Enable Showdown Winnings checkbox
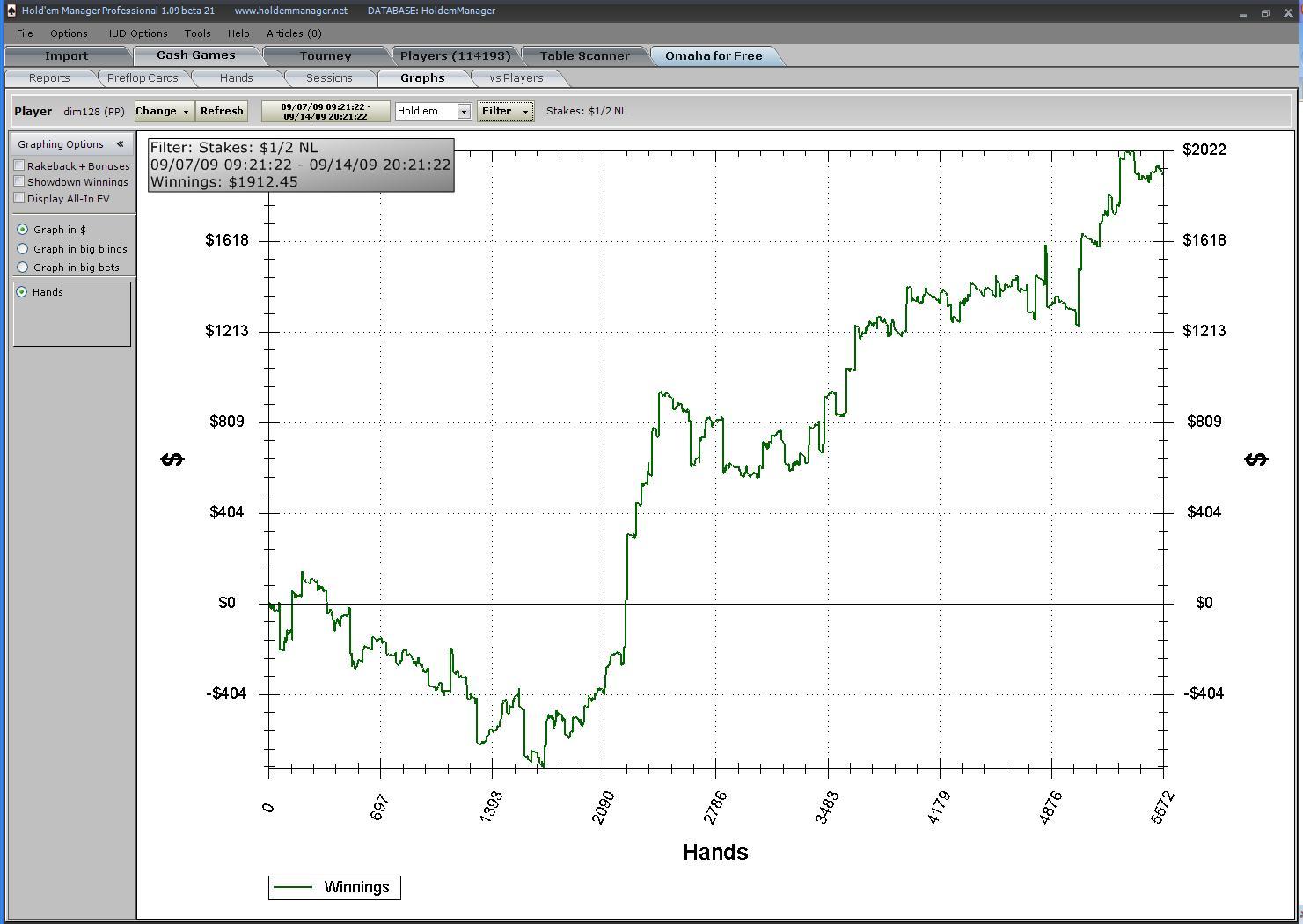The height and width of the screenshot is (924, 1303). click(x=19, y=182)
